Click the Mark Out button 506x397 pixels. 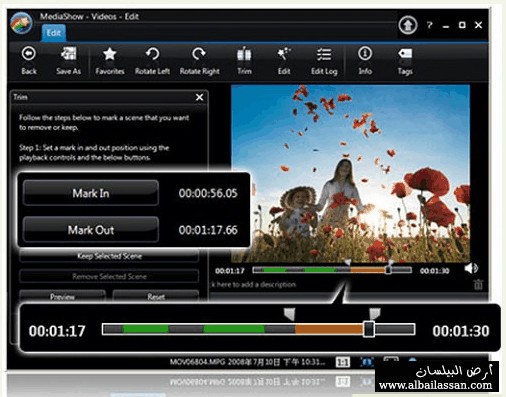[x=91, y=230]
